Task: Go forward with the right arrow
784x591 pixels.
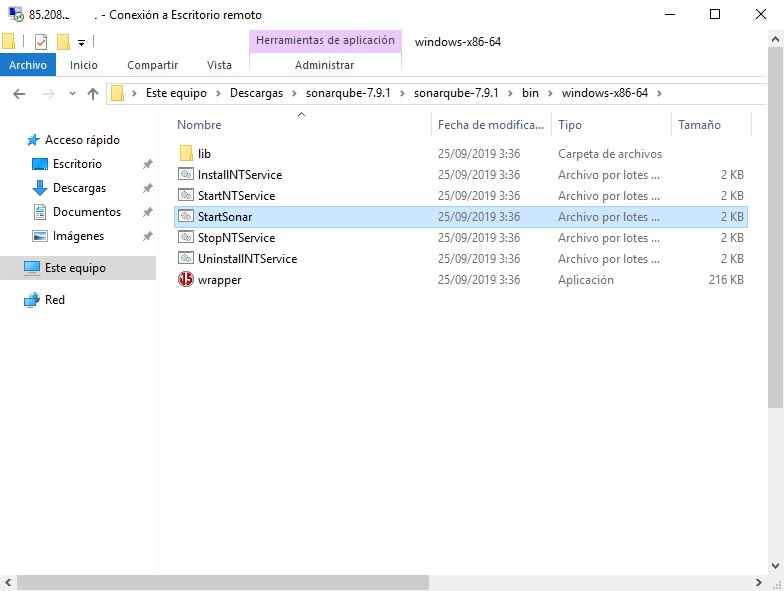Action: (48, 94)
